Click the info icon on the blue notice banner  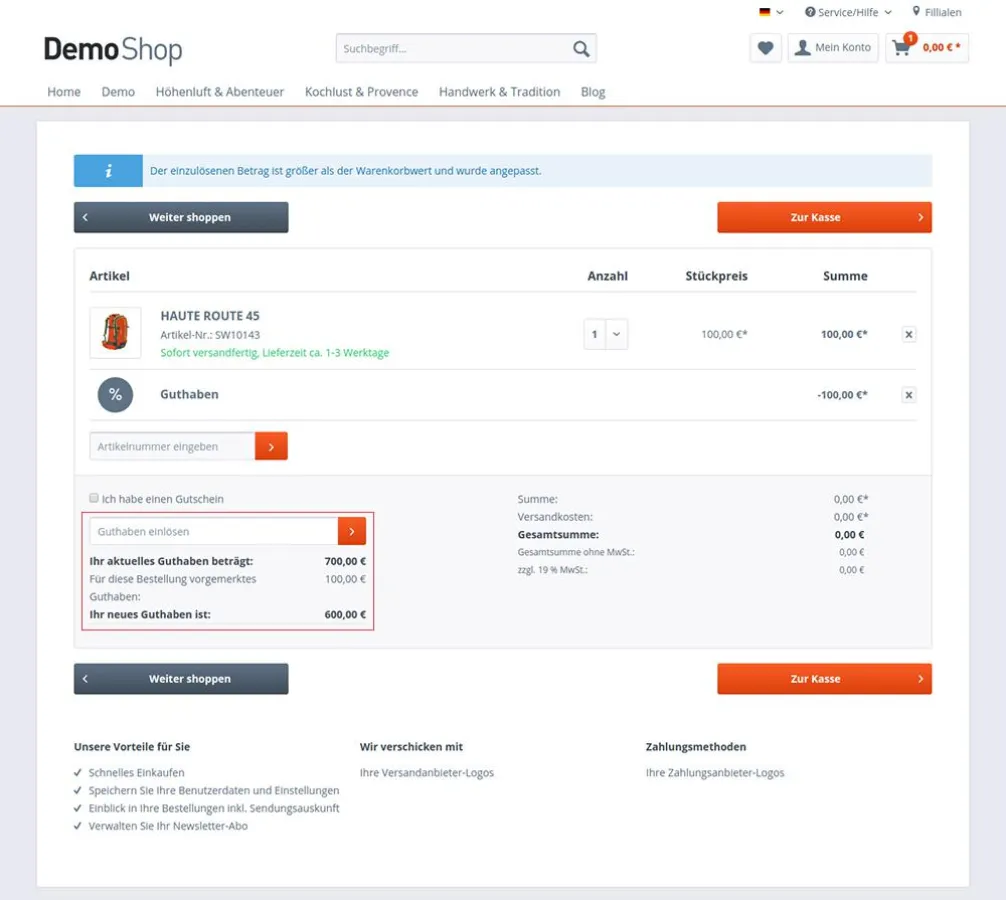click(x=108, y=170)
